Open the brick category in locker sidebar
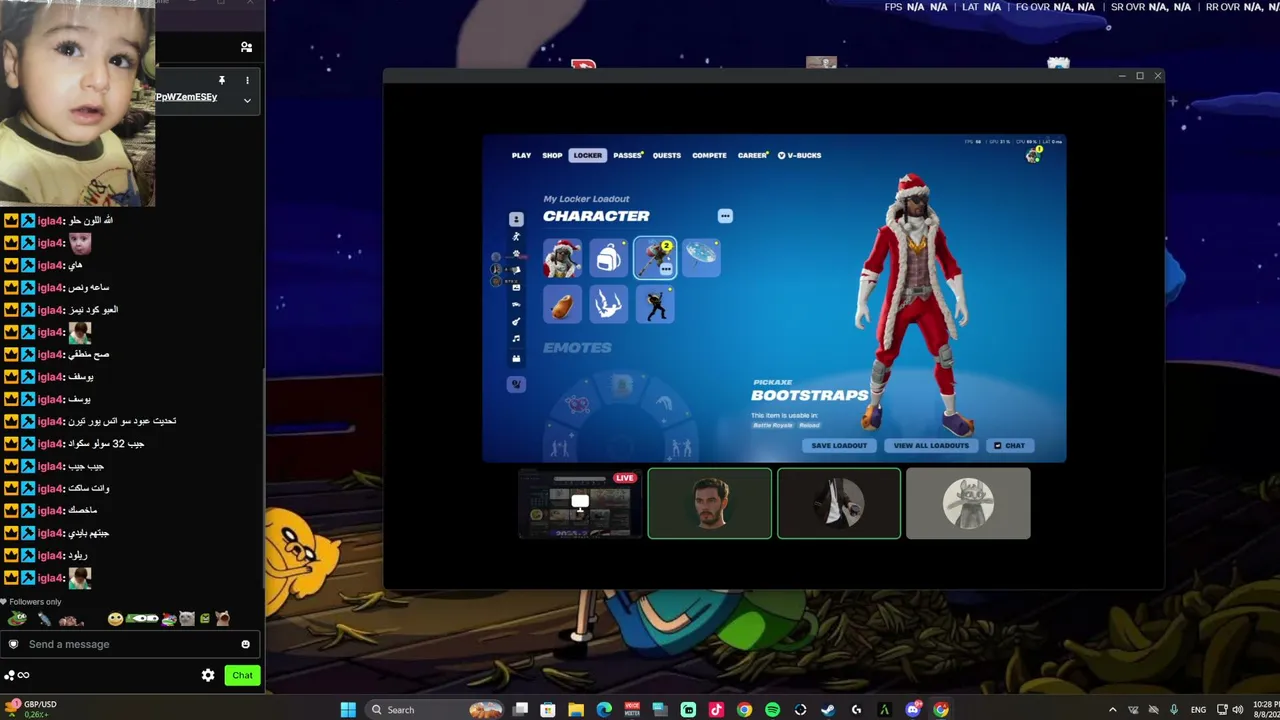Image resolution: width=1280 pixels, height=720 pixels. click(x=516, y=358)
